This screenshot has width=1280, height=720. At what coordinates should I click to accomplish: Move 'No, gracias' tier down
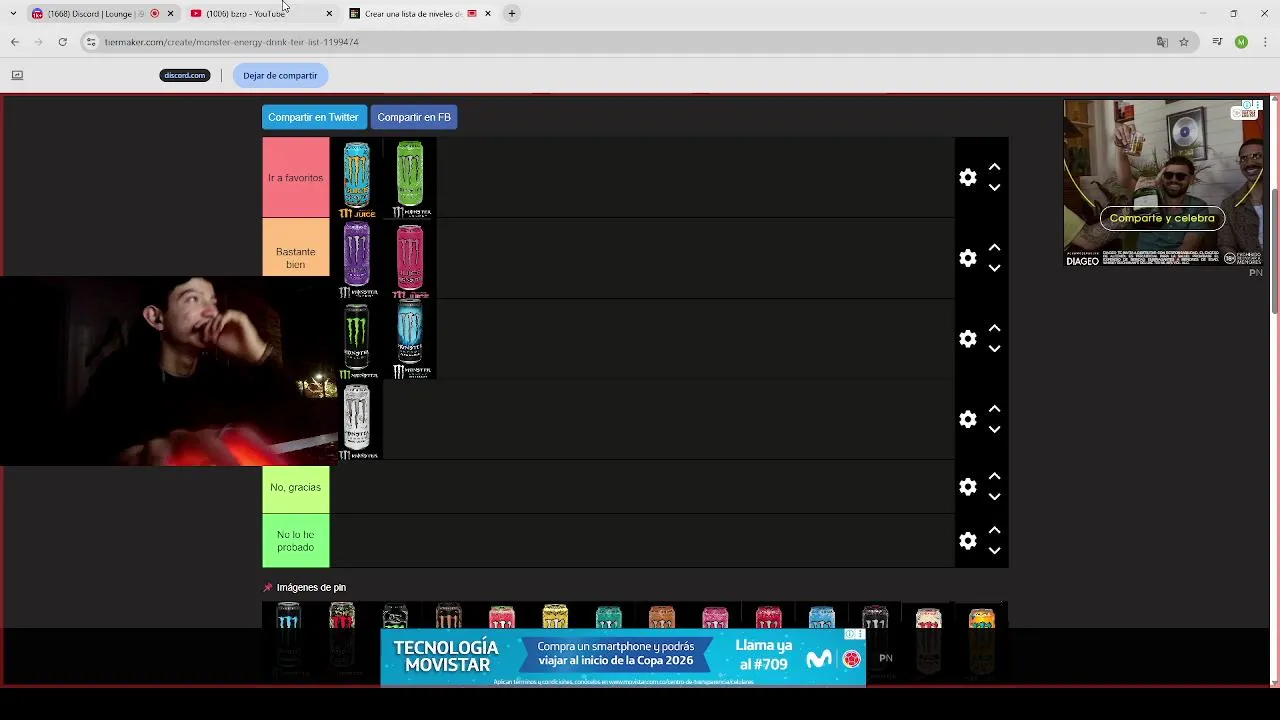[994, 496]
